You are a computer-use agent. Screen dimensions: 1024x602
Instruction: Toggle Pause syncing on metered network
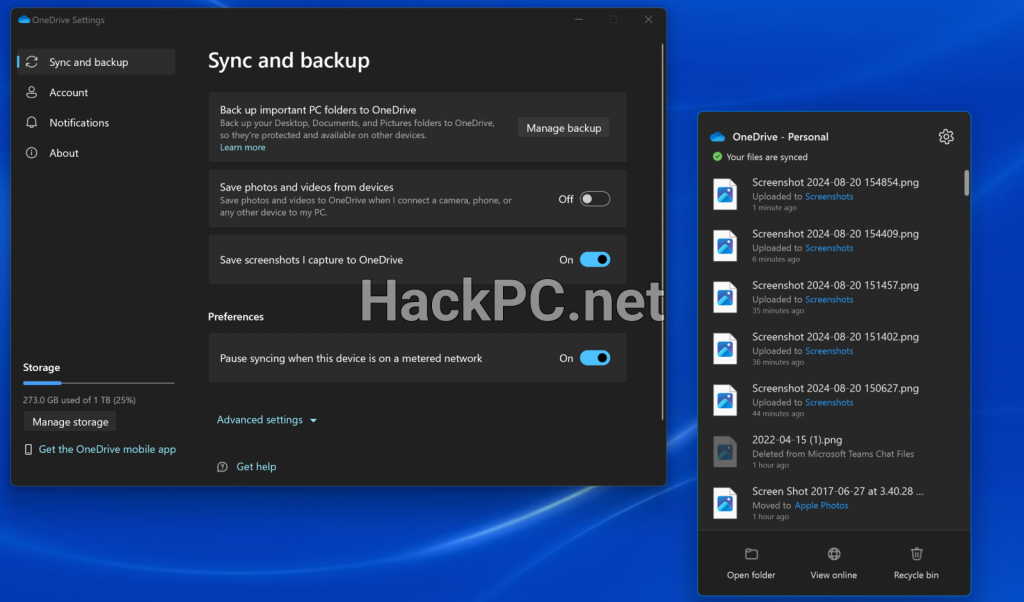coord(595,358)
